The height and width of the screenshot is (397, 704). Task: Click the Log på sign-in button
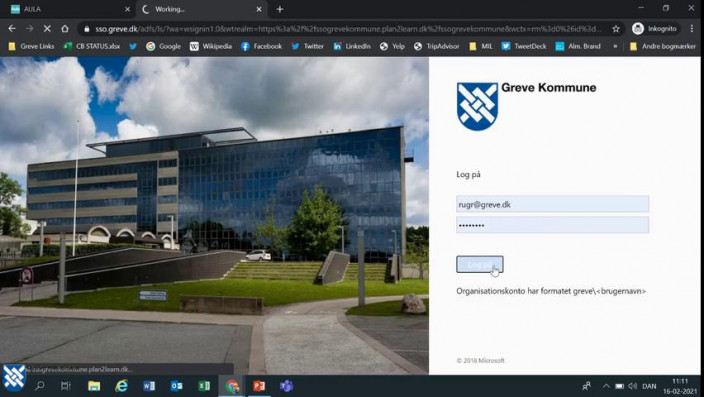tap(480, 265)
